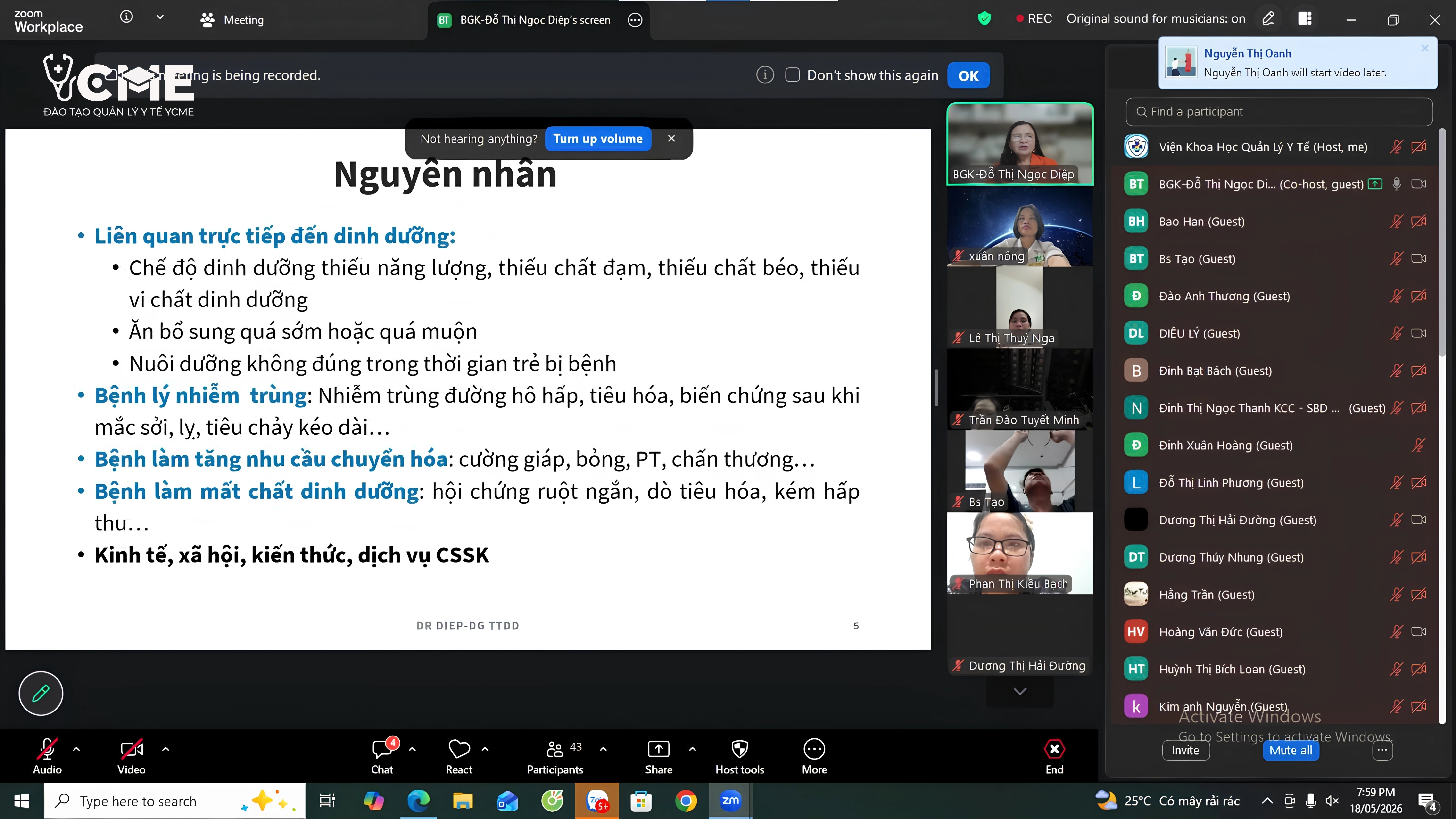Open Host tools shield
1456x819 pixels.
point(740,756)
